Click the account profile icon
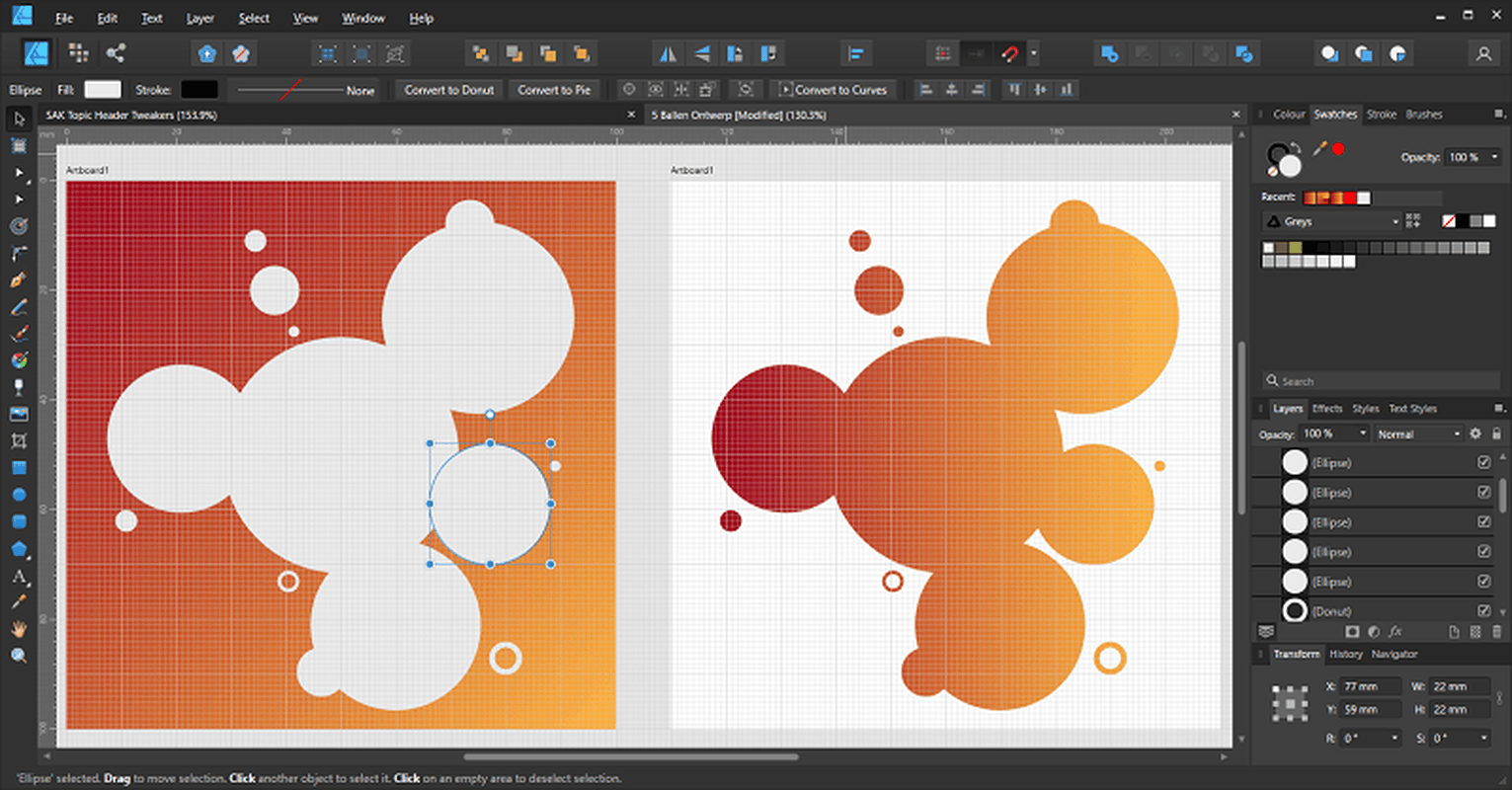 1483,53
